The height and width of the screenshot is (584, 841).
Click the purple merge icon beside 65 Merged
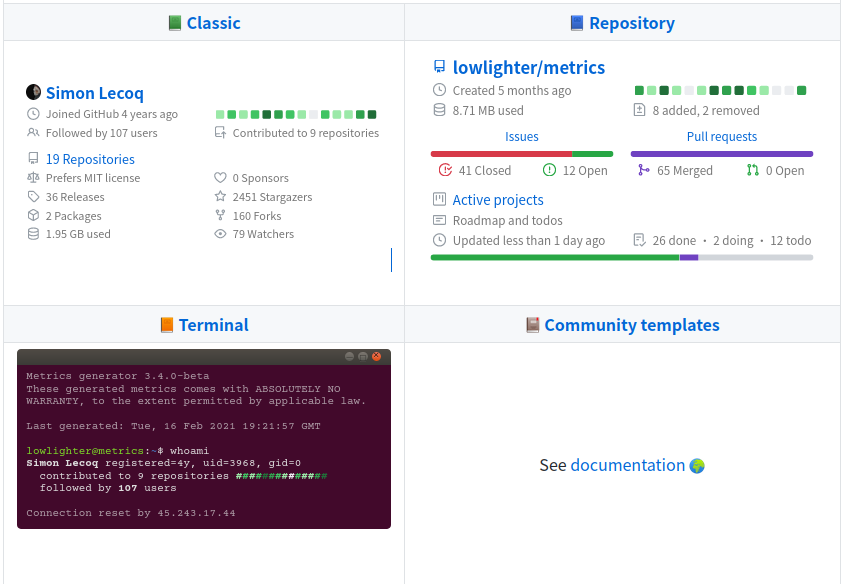[x=644, y=170]
